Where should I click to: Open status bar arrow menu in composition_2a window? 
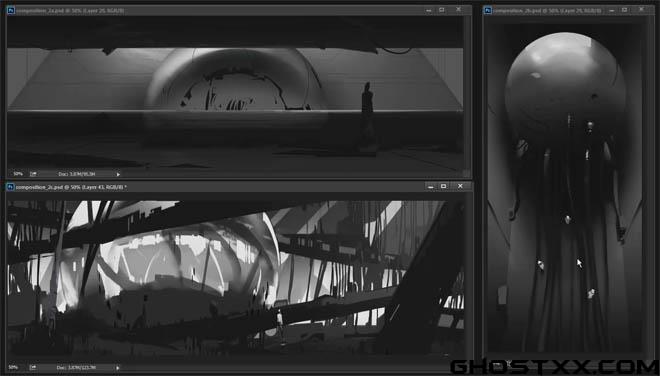(x=118, y=174)
